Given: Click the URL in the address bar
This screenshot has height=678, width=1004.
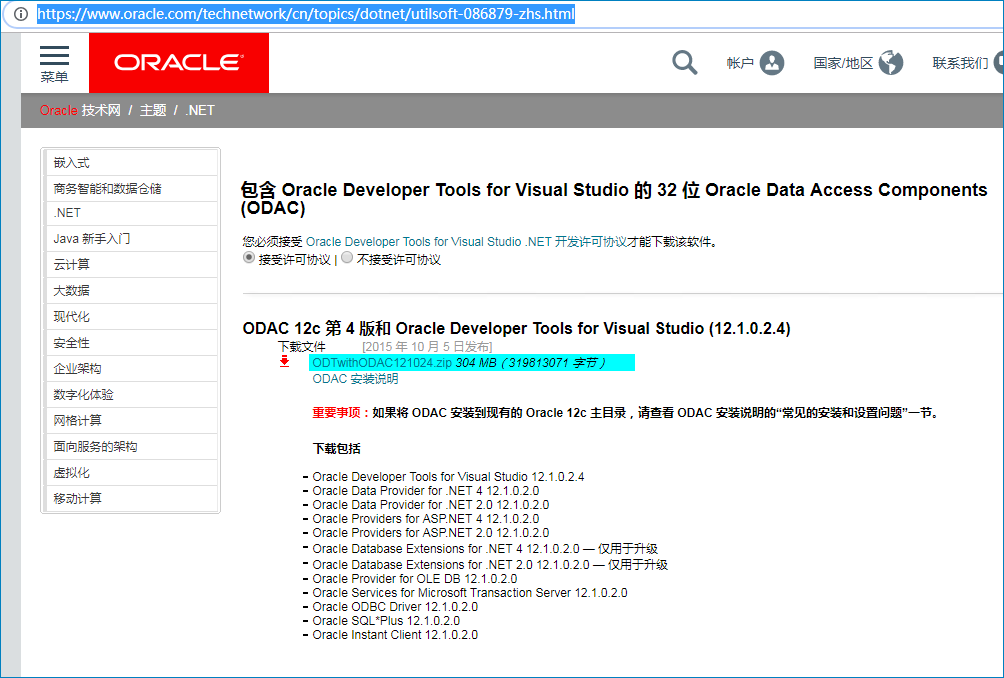Looking at the screenshot, I should 305,13.
